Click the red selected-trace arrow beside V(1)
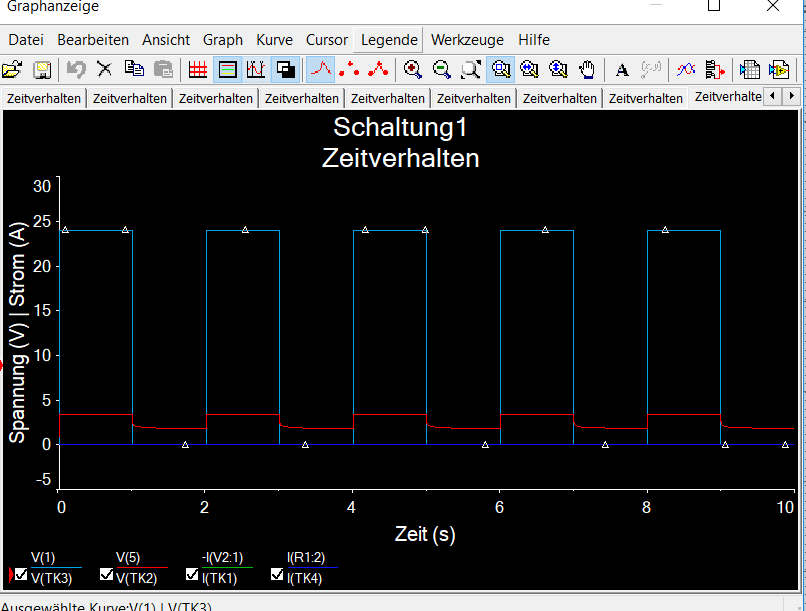The width and height of the screenshot is (806, 611). (11, 575)
